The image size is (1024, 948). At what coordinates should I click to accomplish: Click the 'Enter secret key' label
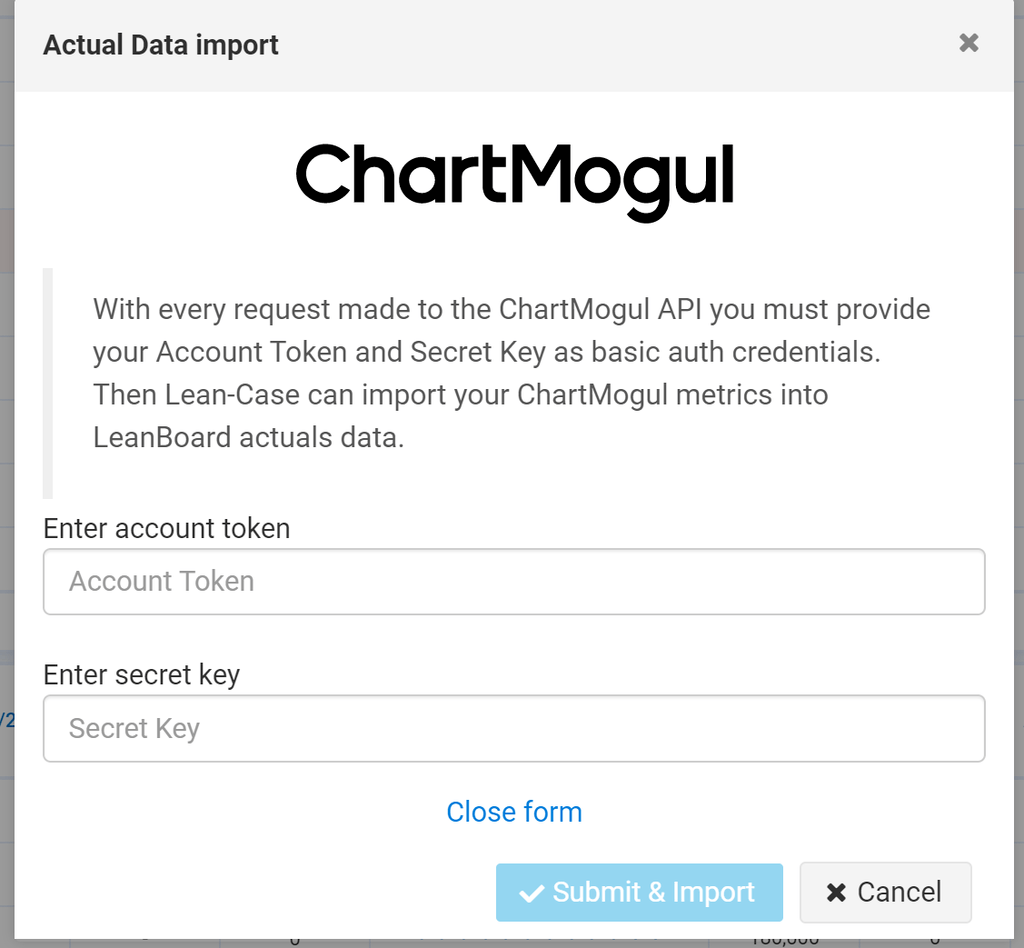tap(141, 675)
